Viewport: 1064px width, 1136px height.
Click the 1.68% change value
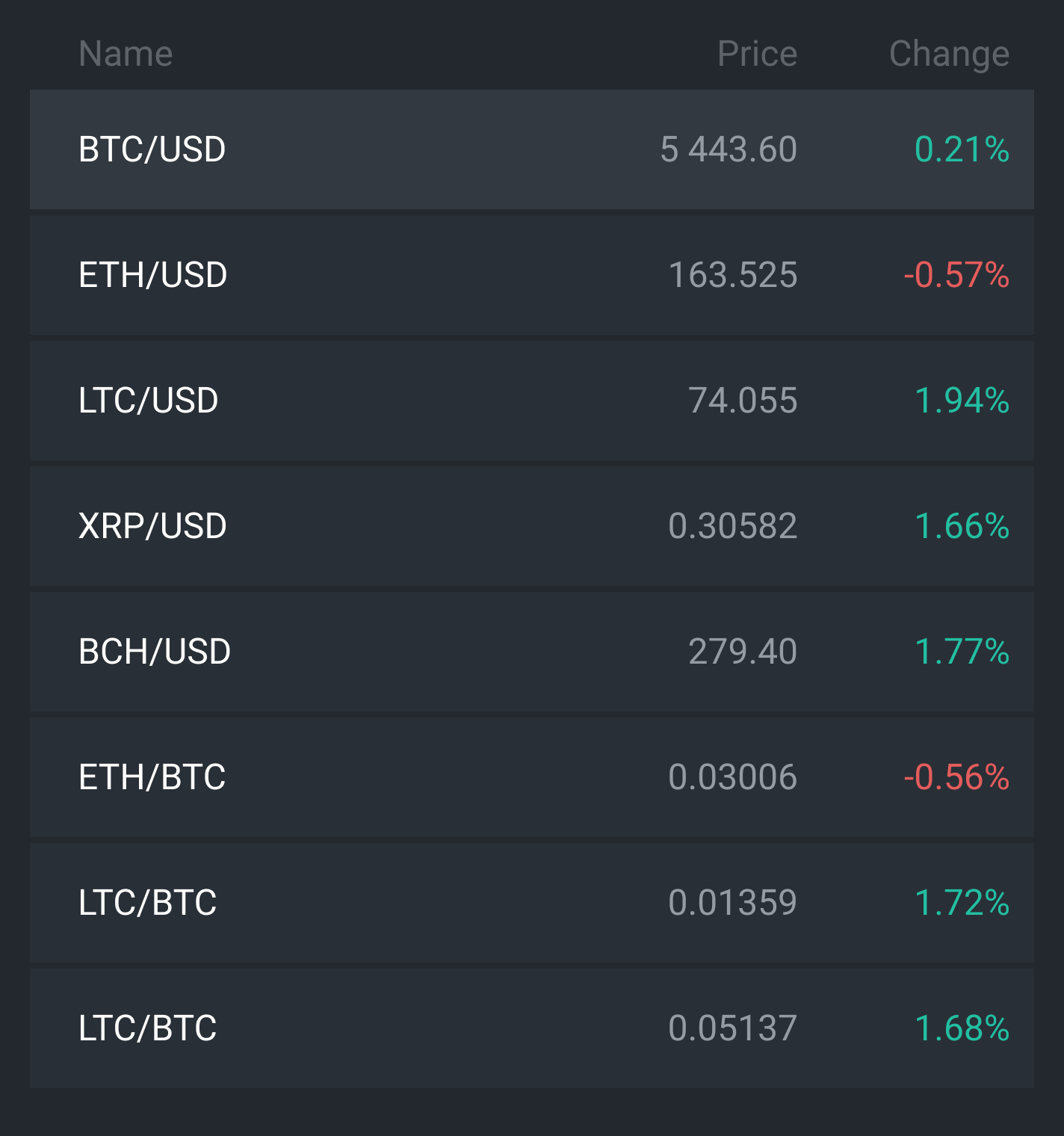coord(962,1028)
